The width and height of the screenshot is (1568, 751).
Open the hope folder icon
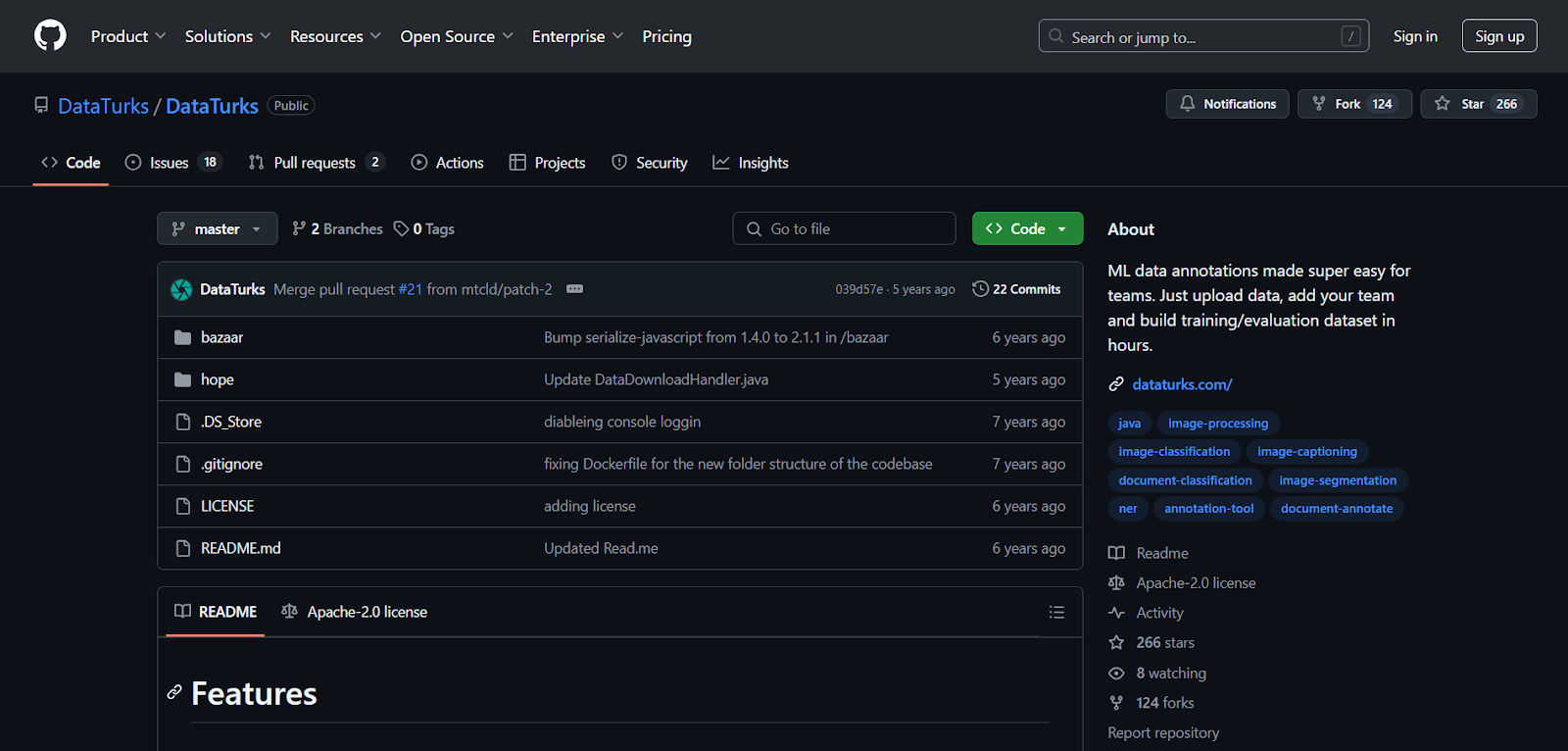(182, 379)
